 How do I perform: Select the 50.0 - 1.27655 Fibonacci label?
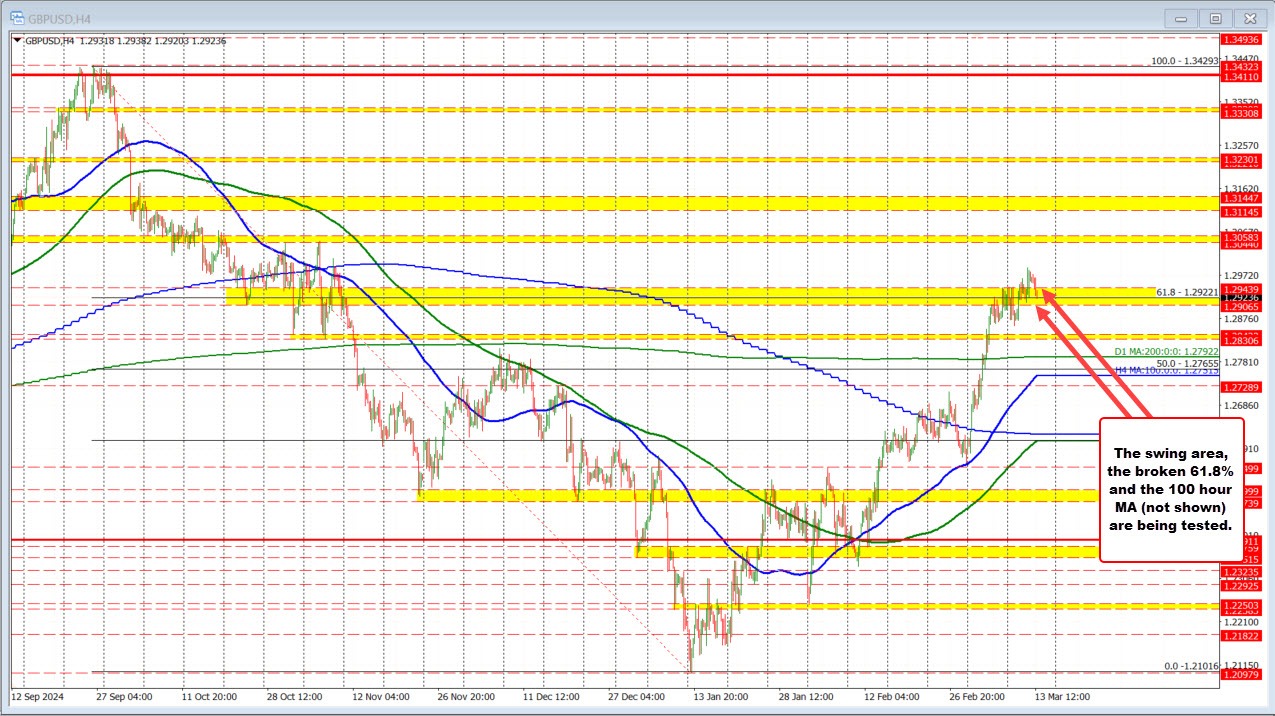click(x=1187, y=364)
